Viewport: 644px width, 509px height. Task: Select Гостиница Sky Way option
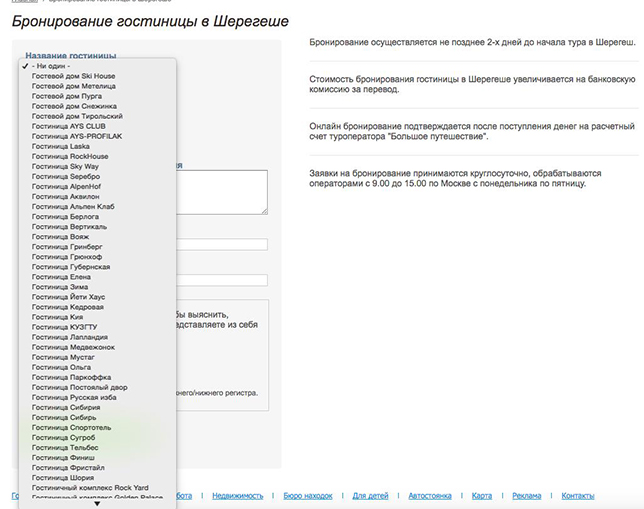(x=97, y=166)
